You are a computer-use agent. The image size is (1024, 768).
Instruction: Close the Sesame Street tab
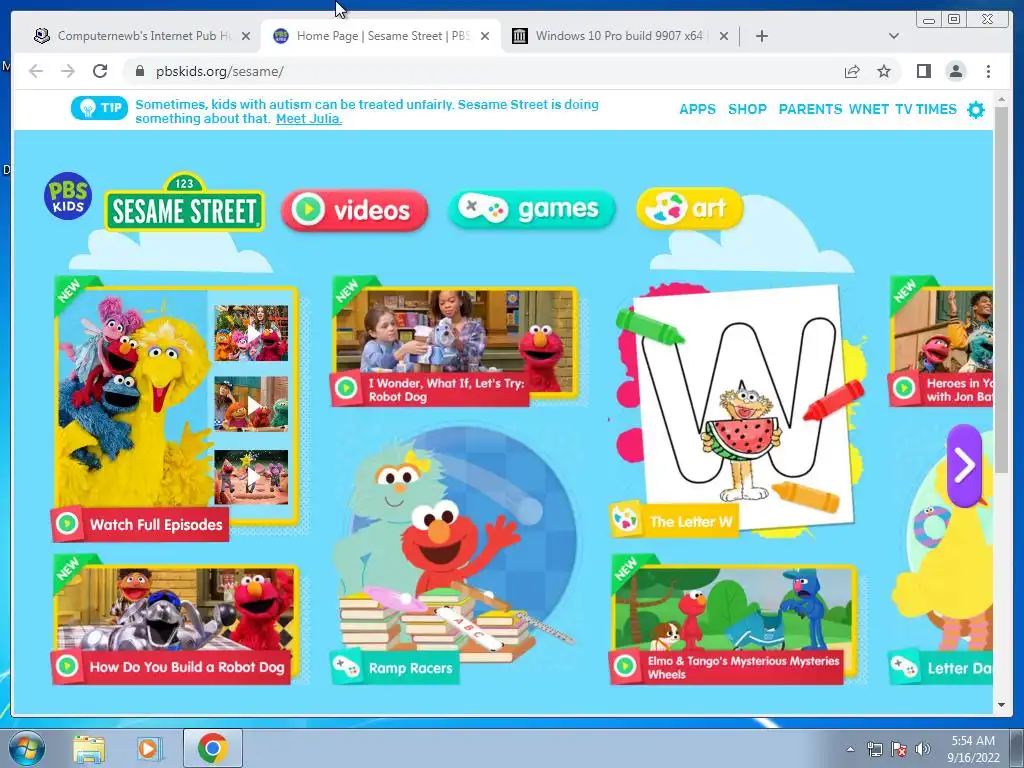pos(485,37)
